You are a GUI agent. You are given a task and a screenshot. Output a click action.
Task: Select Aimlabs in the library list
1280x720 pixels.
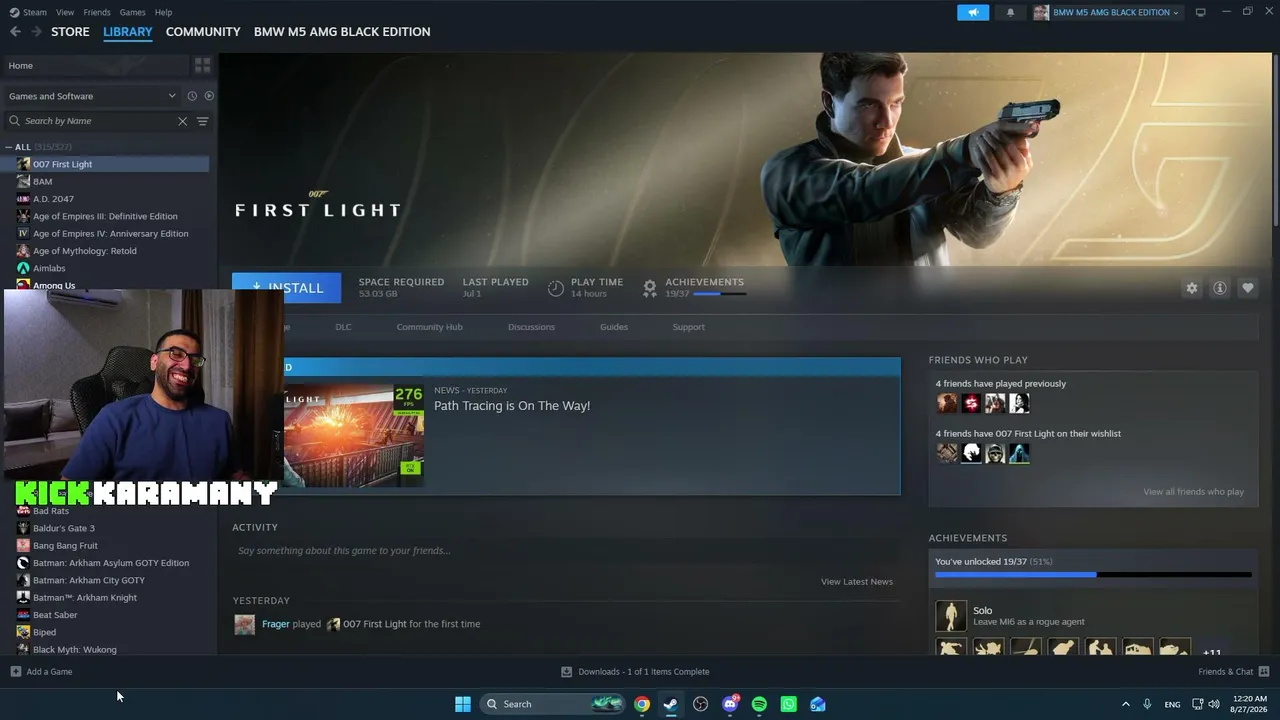(x=49, y=268)
